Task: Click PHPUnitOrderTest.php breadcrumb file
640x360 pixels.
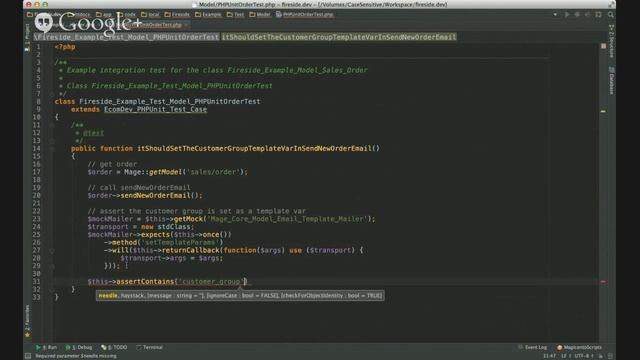Action: tap(305, 15)
